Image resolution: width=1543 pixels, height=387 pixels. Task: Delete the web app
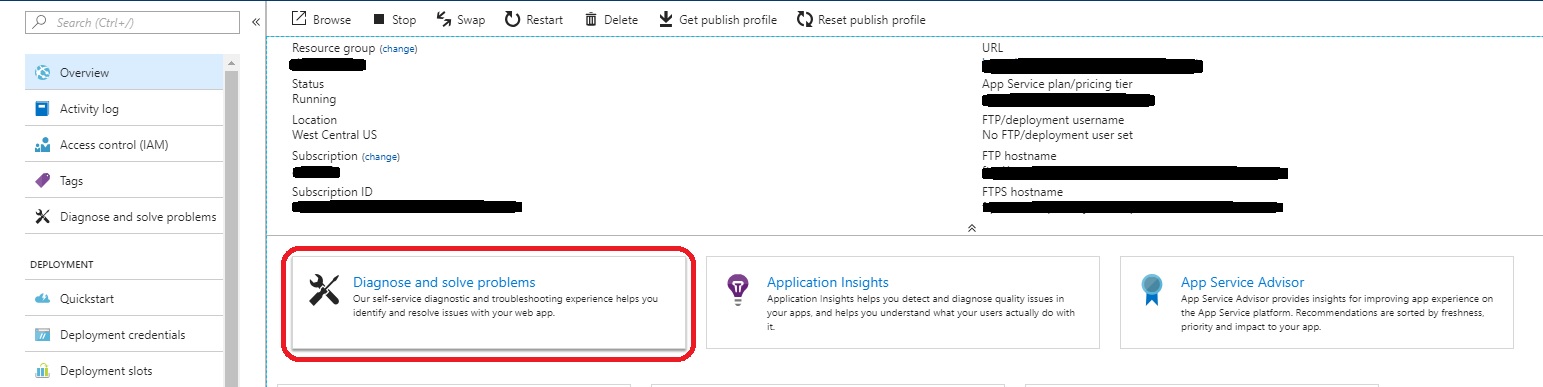(610, 19)
